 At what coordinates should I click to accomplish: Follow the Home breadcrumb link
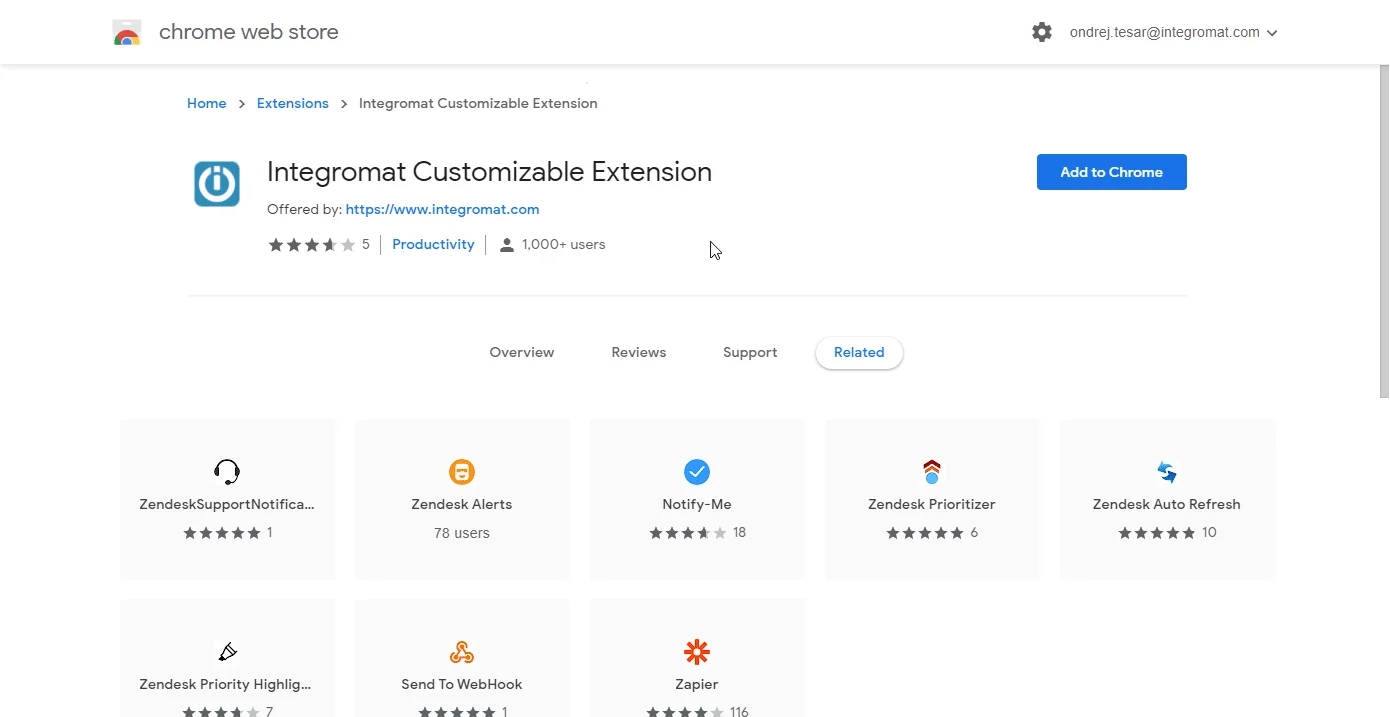click(x=207, y=103)
